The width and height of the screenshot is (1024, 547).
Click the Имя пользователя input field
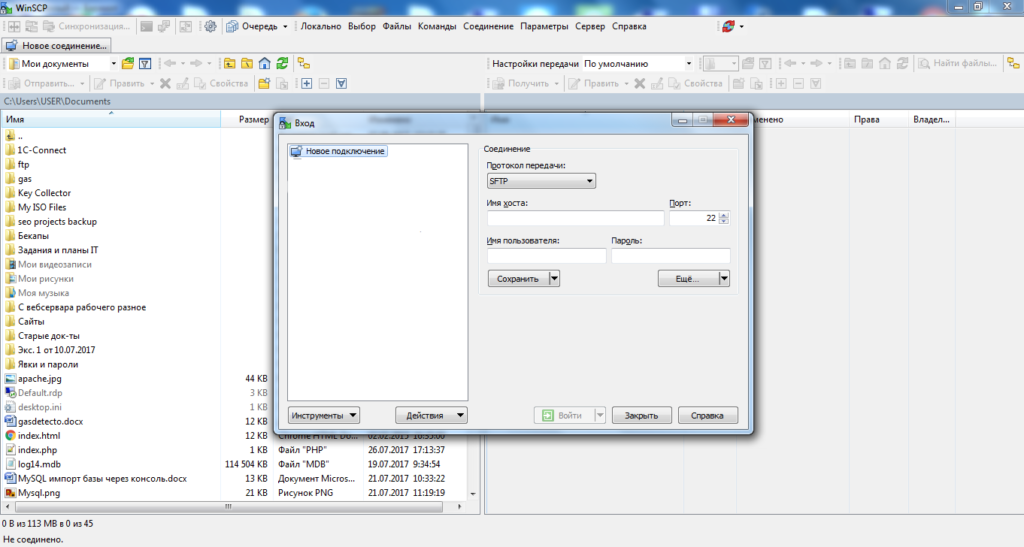click(547, 256)
